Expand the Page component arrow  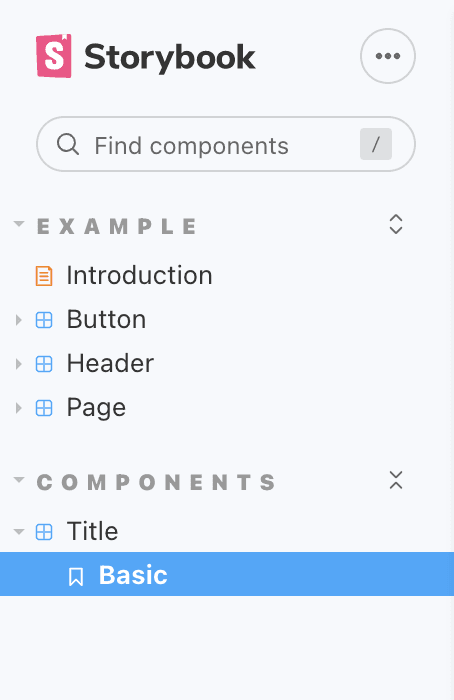click(x=18, y=408)
